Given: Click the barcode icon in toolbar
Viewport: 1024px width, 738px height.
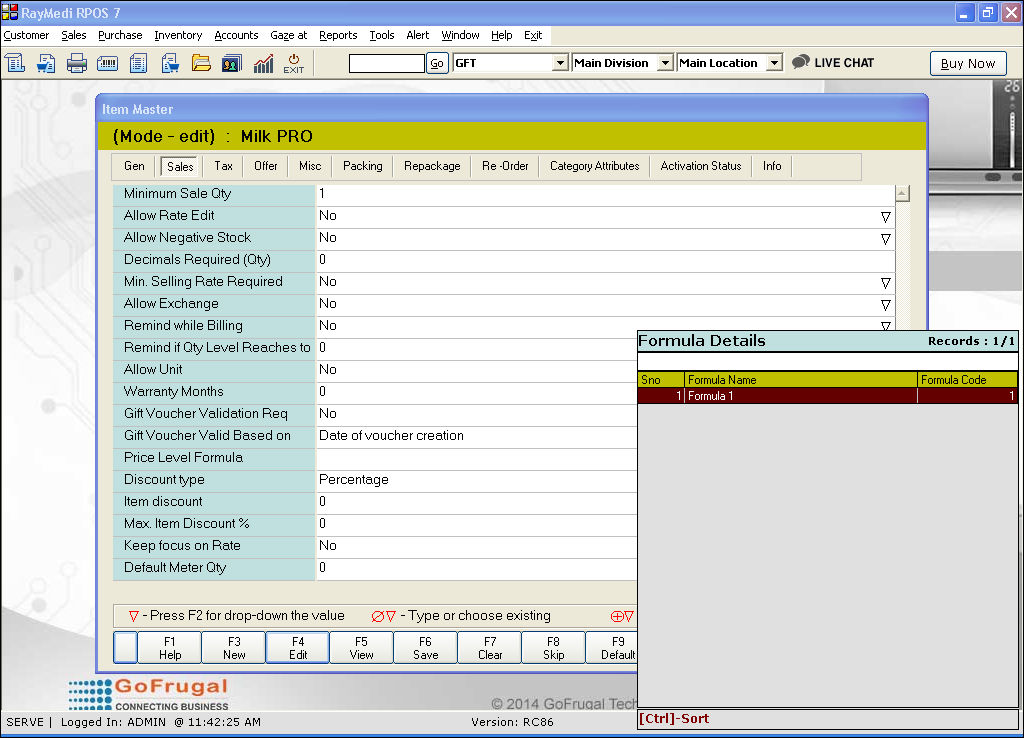Looking at the screenshot, I should coord(107,63).
